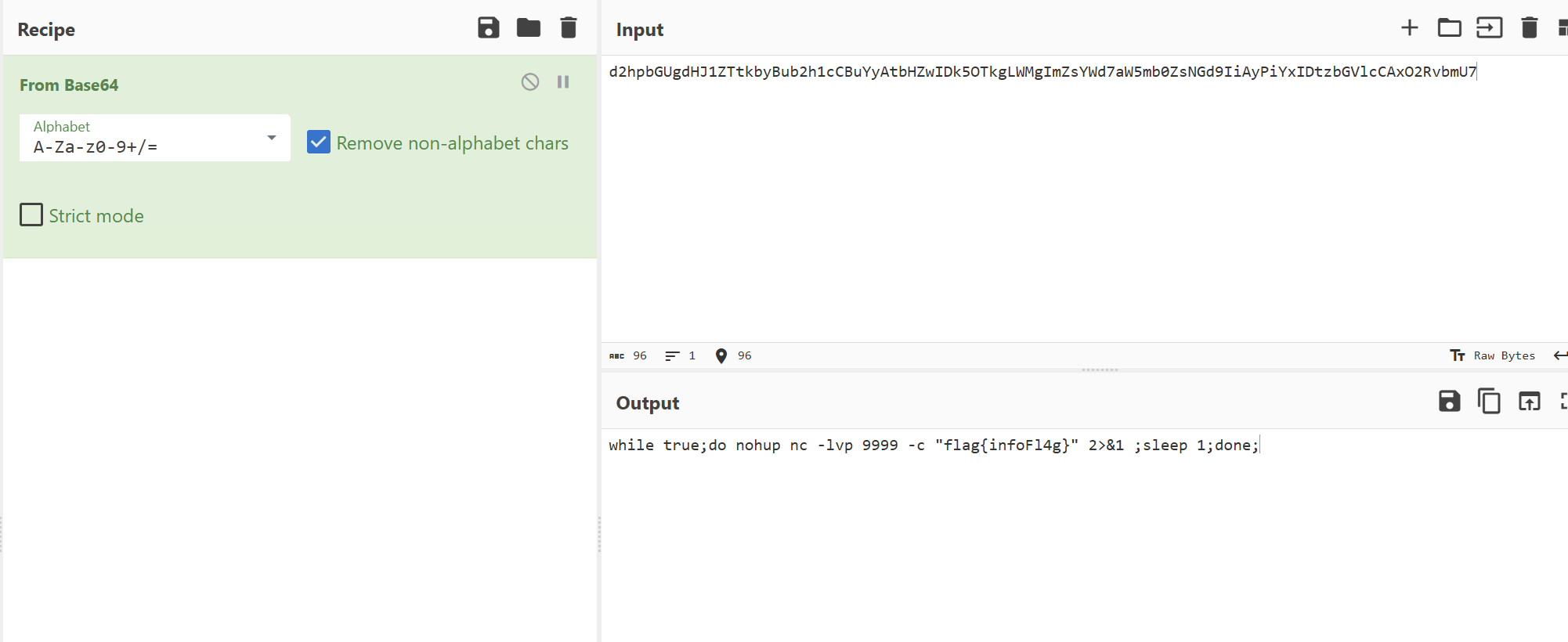Click inside the Base64 input text
1568x642 pixels.
tap(1042, 72)
